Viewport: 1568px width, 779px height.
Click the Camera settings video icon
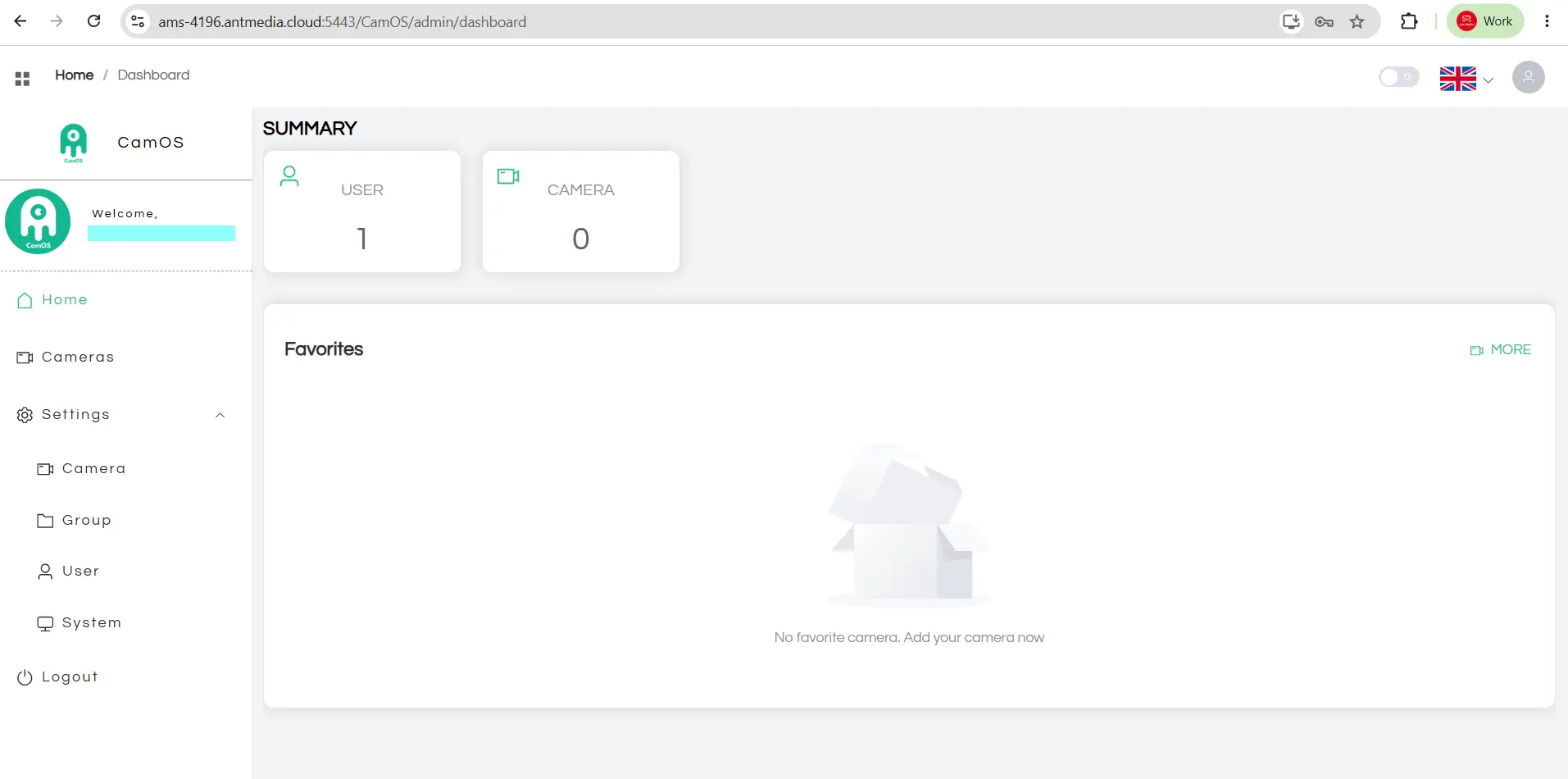pos(45,469)
